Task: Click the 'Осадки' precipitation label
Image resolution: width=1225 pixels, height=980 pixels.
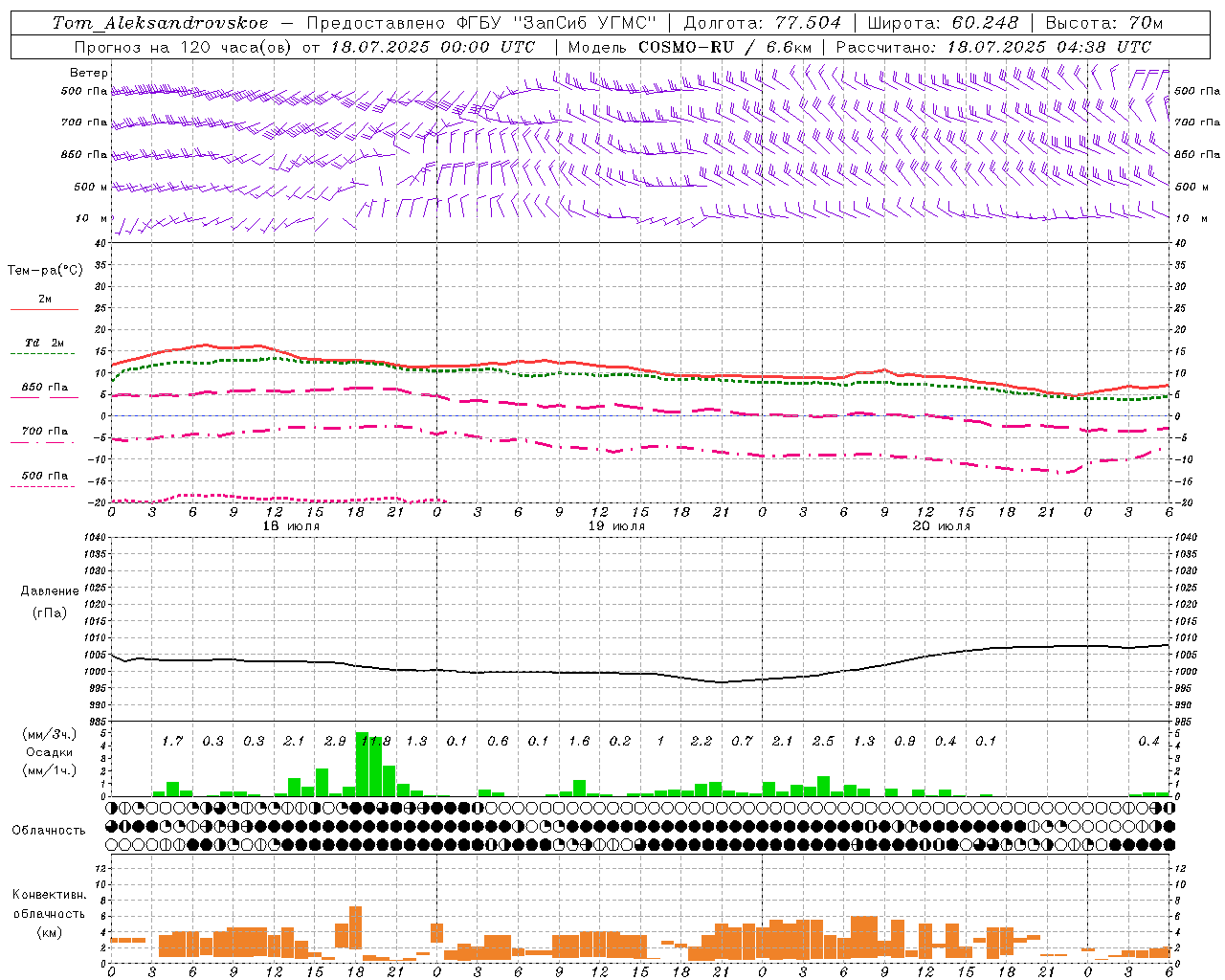Action: [49, 752]
